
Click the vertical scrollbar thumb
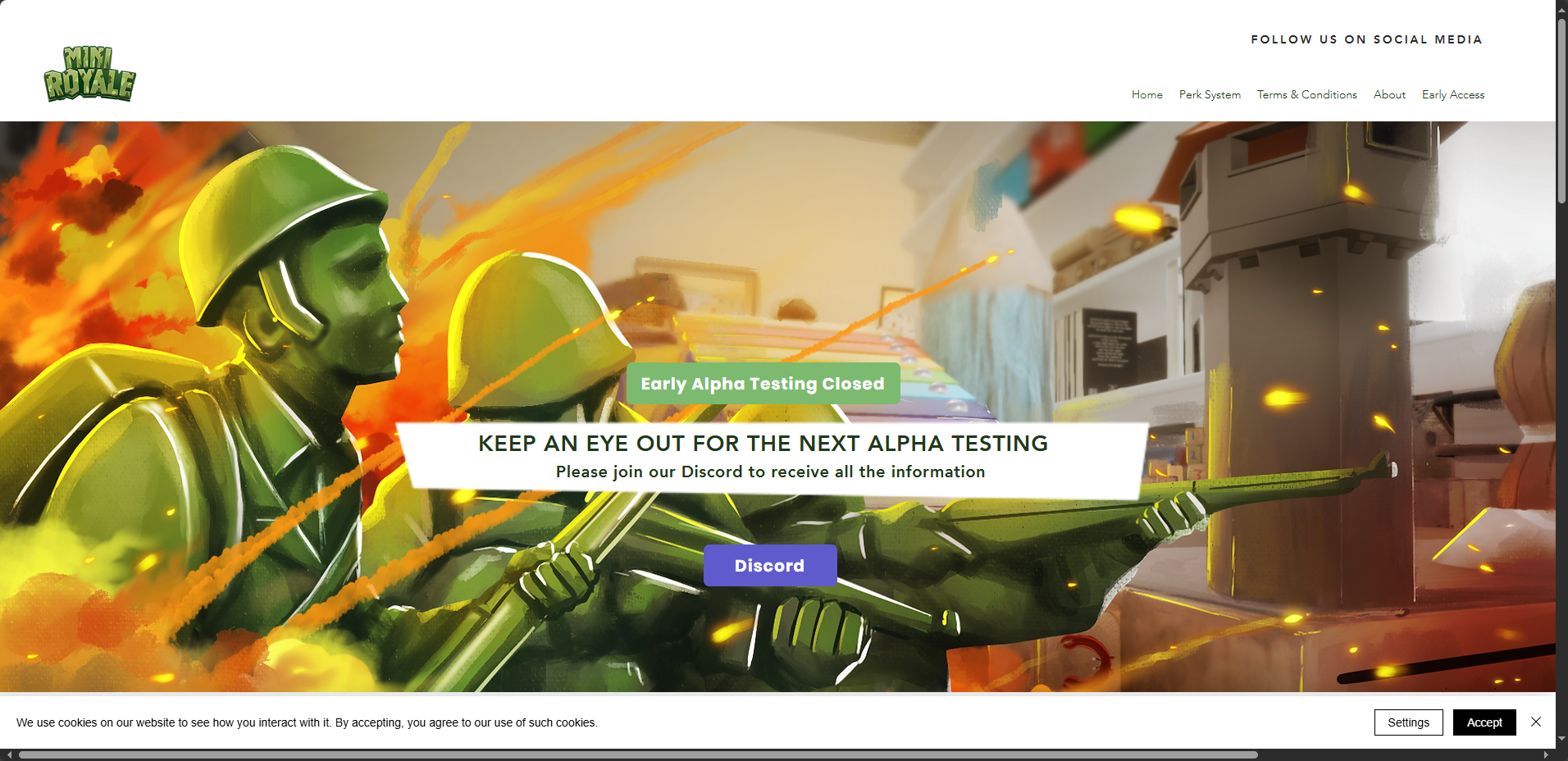pos(1562,111)
